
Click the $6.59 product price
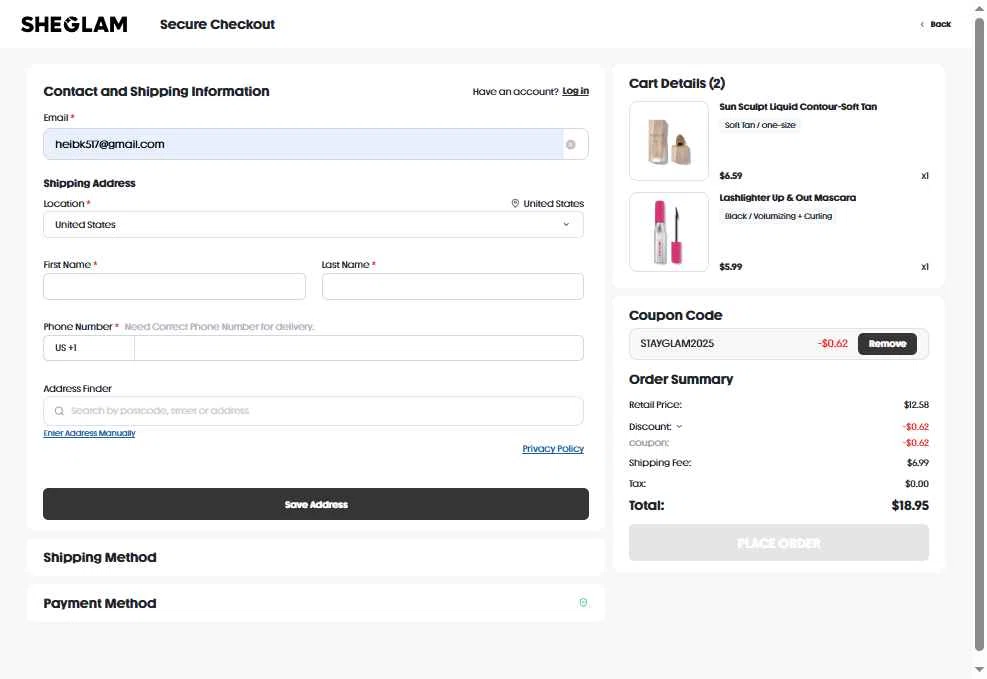coord(730,176)
